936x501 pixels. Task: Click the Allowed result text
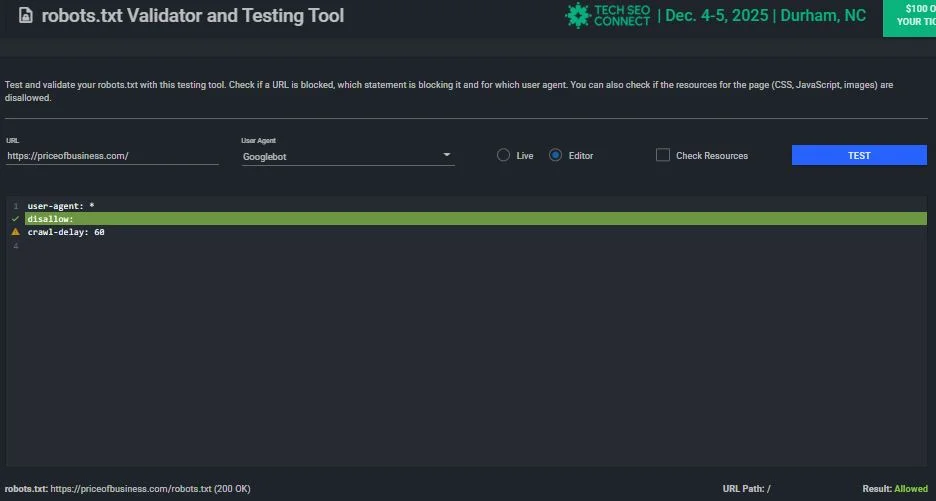[x=911, y=488]
